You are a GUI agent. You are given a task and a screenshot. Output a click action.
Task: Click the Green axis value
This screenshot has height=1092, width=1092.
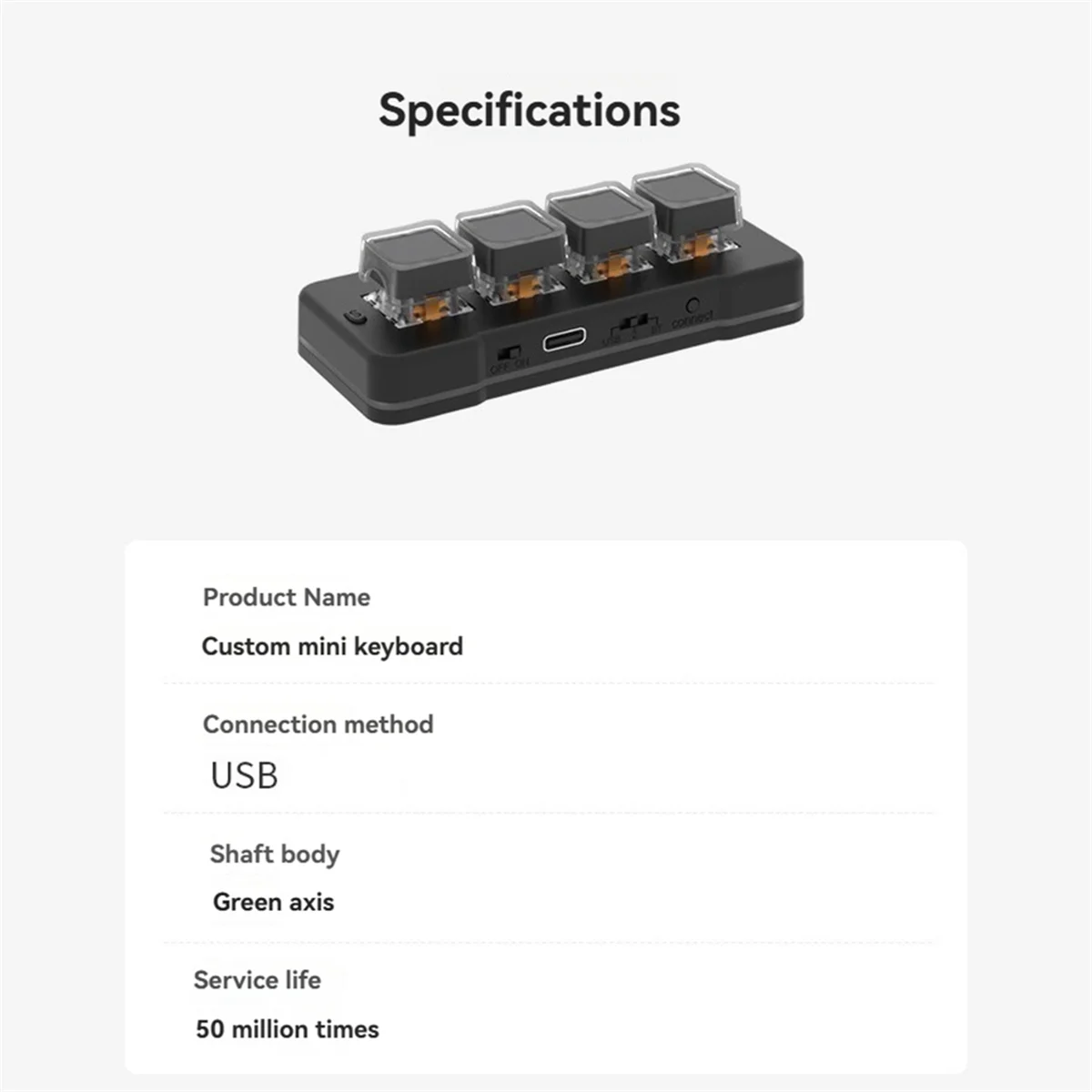273,902
